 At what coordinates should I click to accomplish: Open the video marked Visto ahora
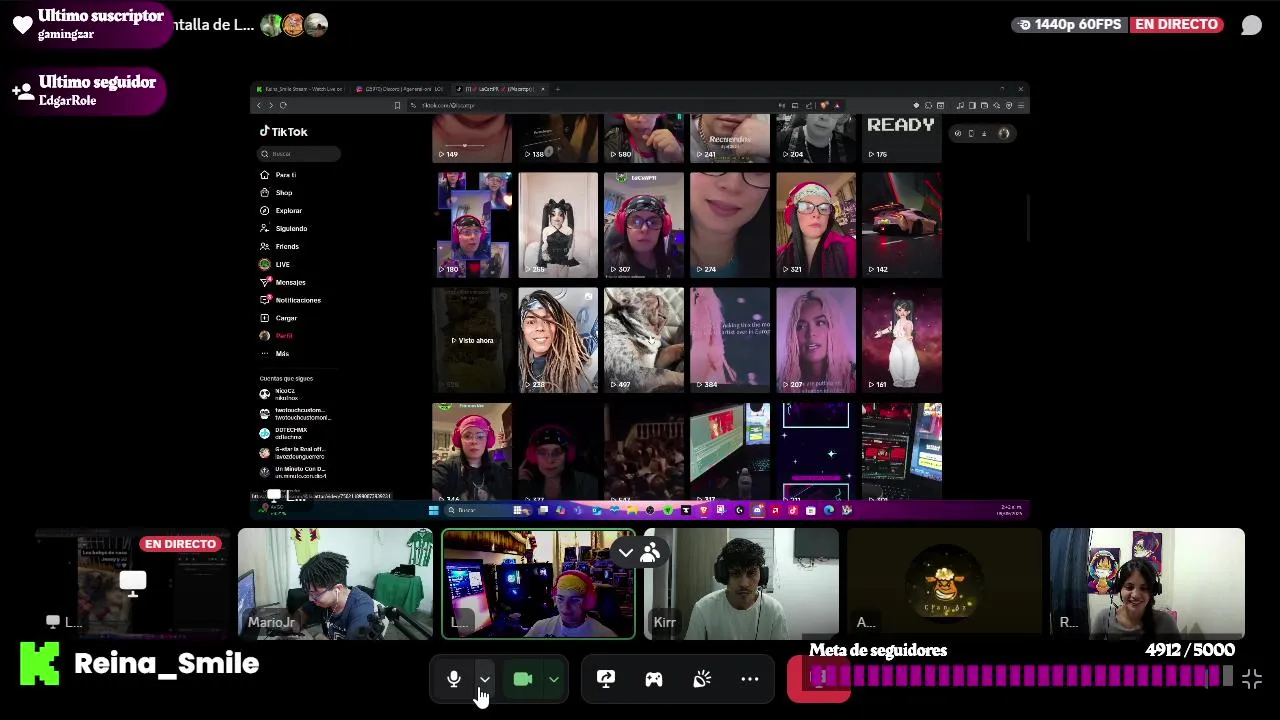pos(472,340)
